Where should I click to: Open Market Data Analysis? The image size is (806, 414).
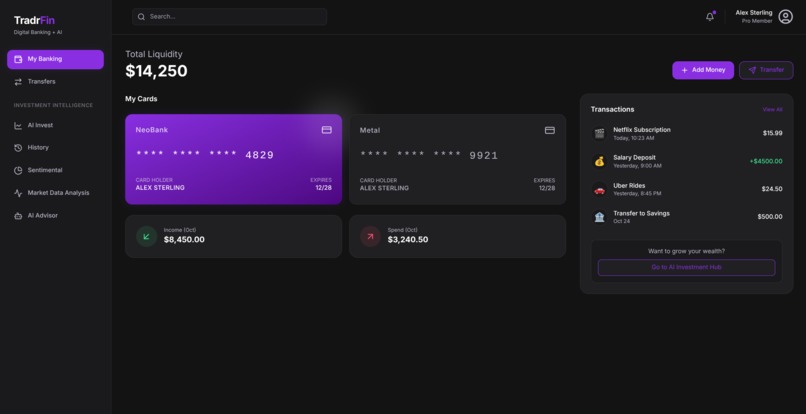coord(56,193)
